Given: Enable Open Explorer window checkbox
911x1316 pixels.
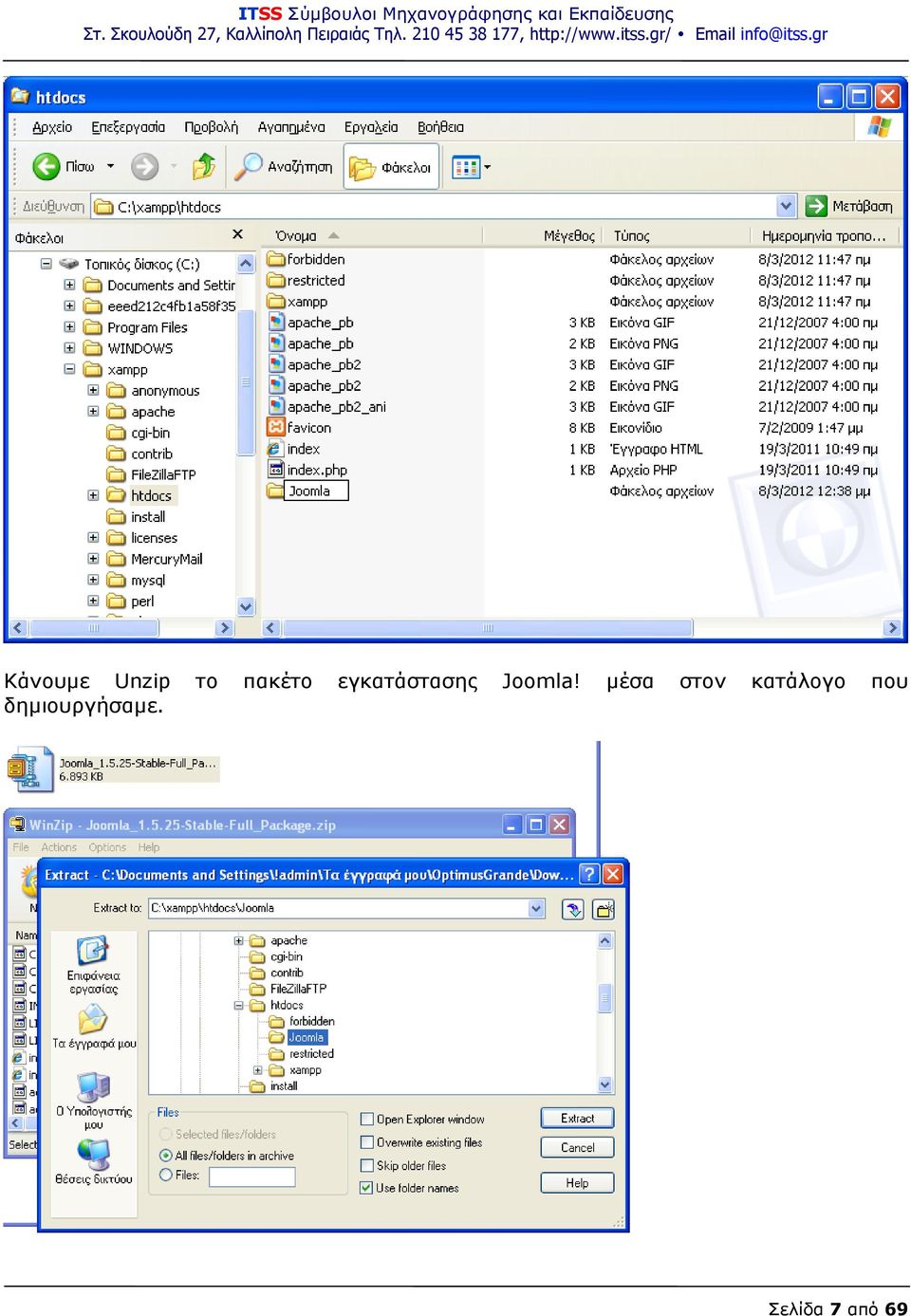Looking at the screenshot, I should point(367,1119).
